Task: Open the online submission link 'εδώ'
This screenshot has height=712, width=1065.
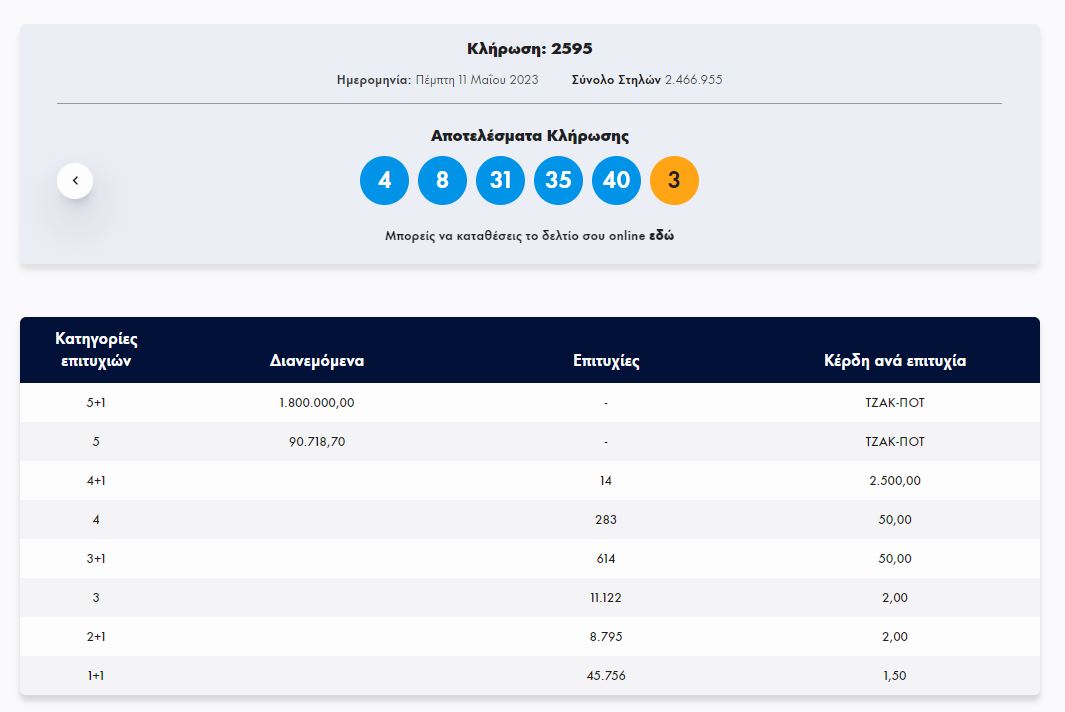Action: 661,236
